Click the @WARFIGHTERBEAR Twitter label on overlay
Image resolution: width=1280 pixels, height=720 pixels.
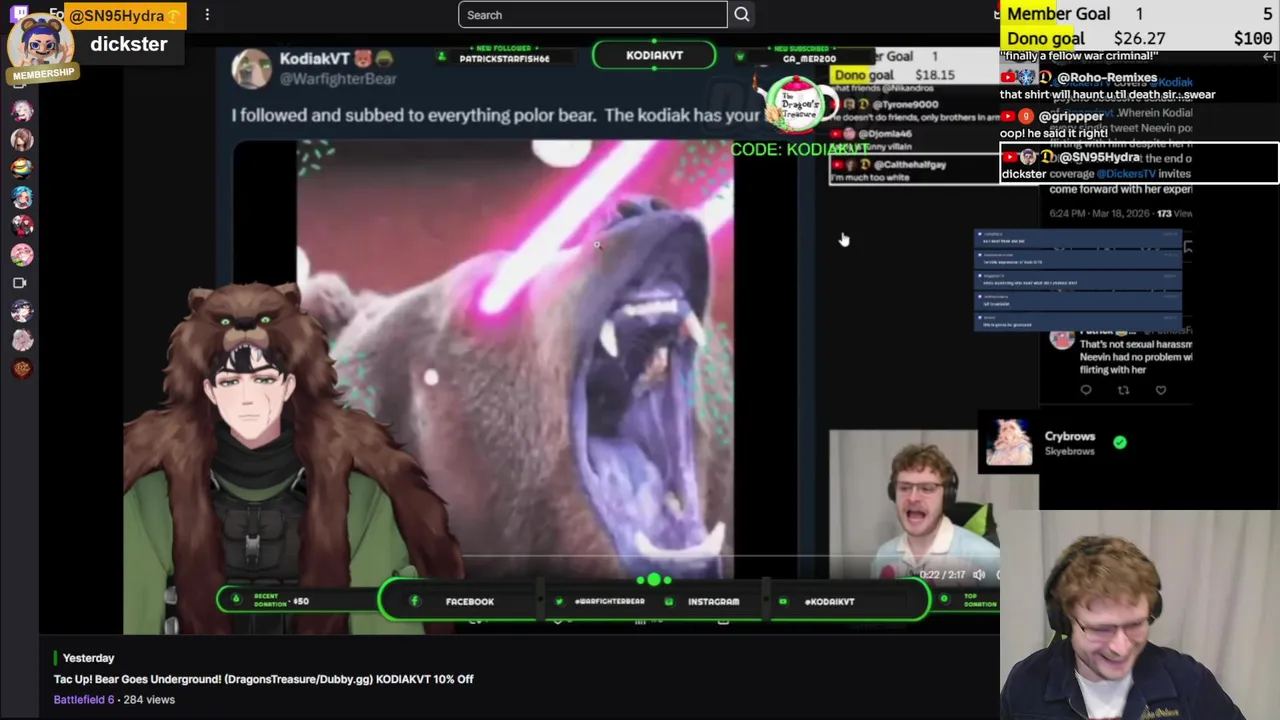click(x=609, y=601)
